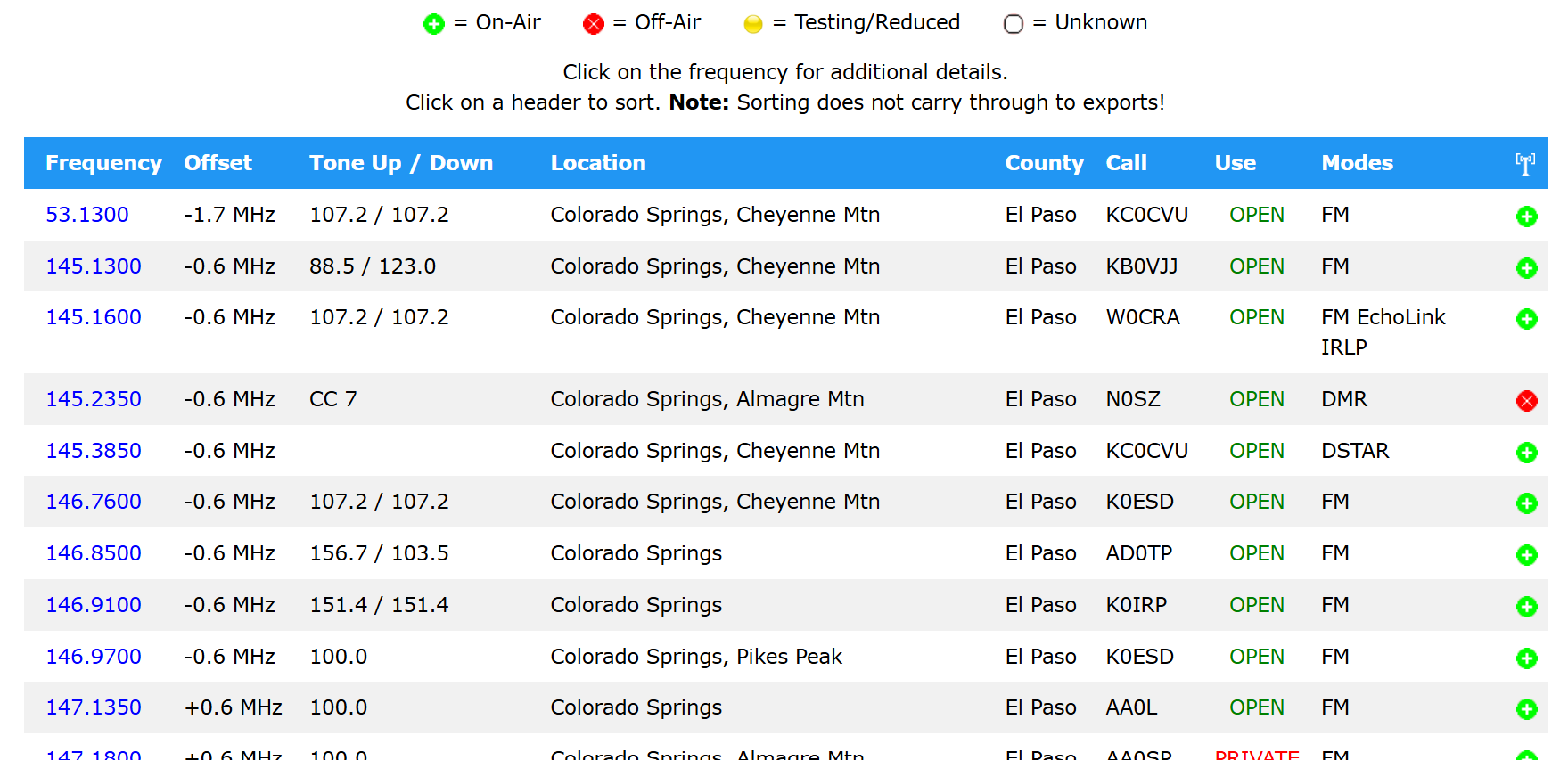The image size is (1568, 760).
Task: Sort table by Frequency header
Action: (103, 163)
